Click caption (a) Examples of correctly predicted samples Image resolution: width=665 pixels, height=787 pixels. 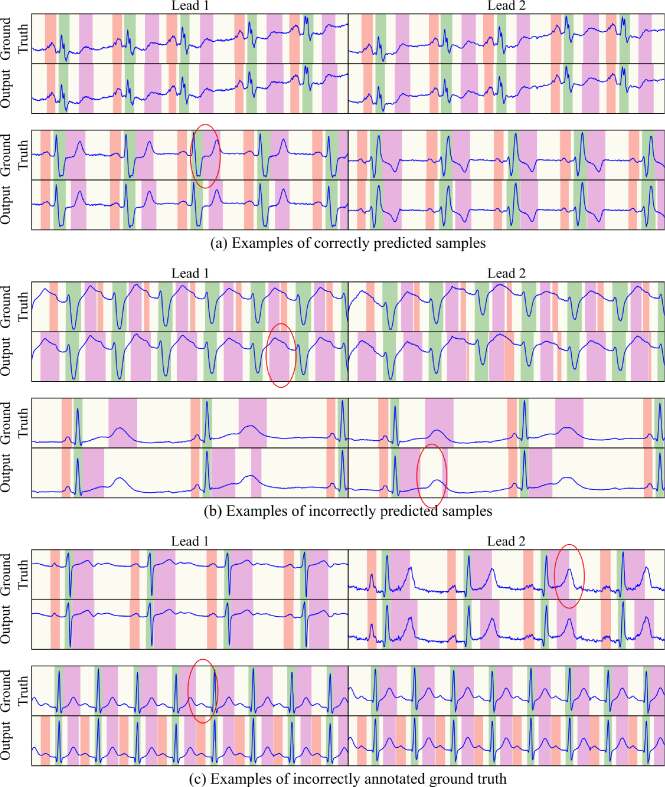click(348, 243)
